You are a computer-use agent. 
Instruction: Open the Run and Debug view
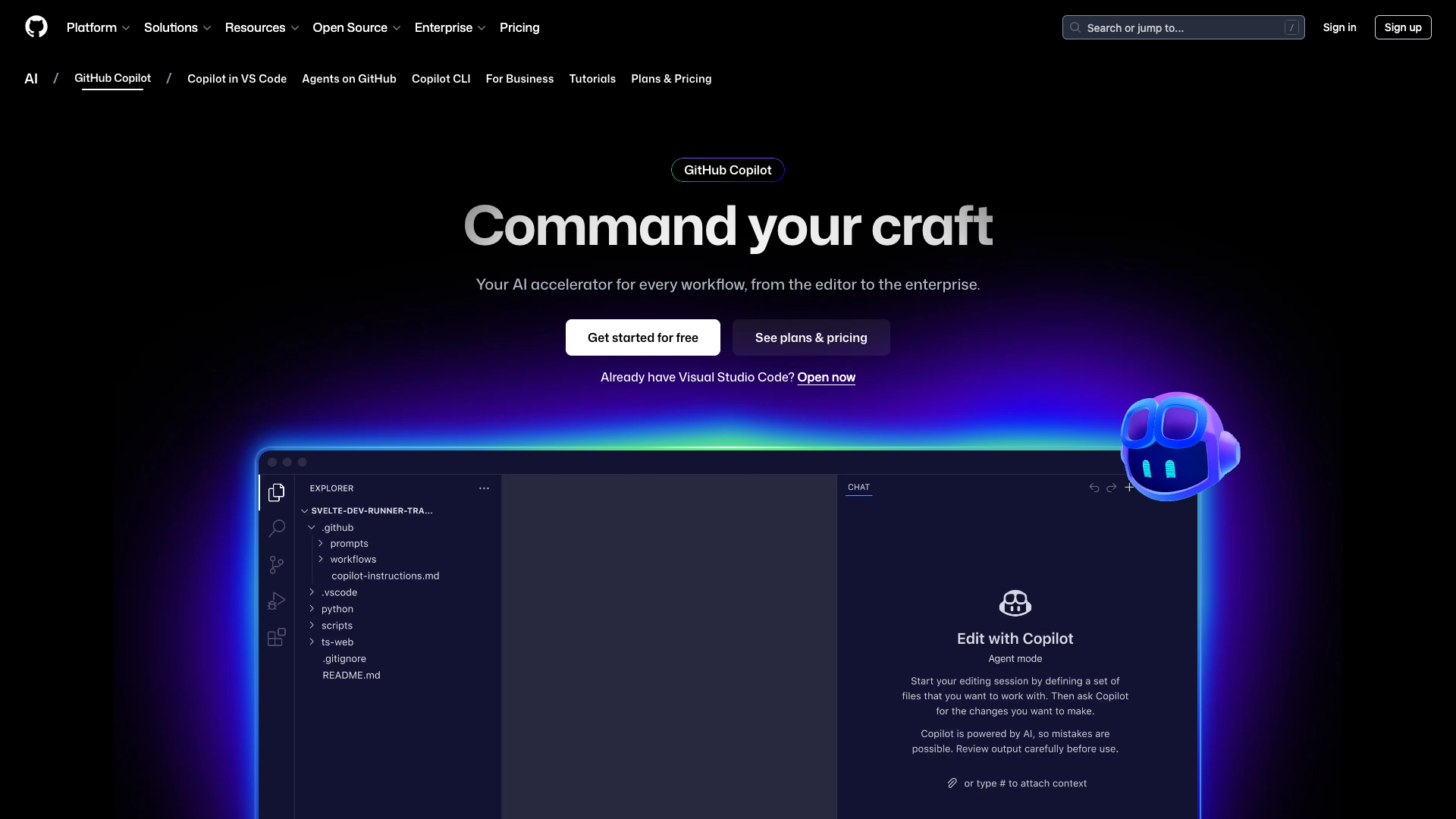click(x=276, y=601)
